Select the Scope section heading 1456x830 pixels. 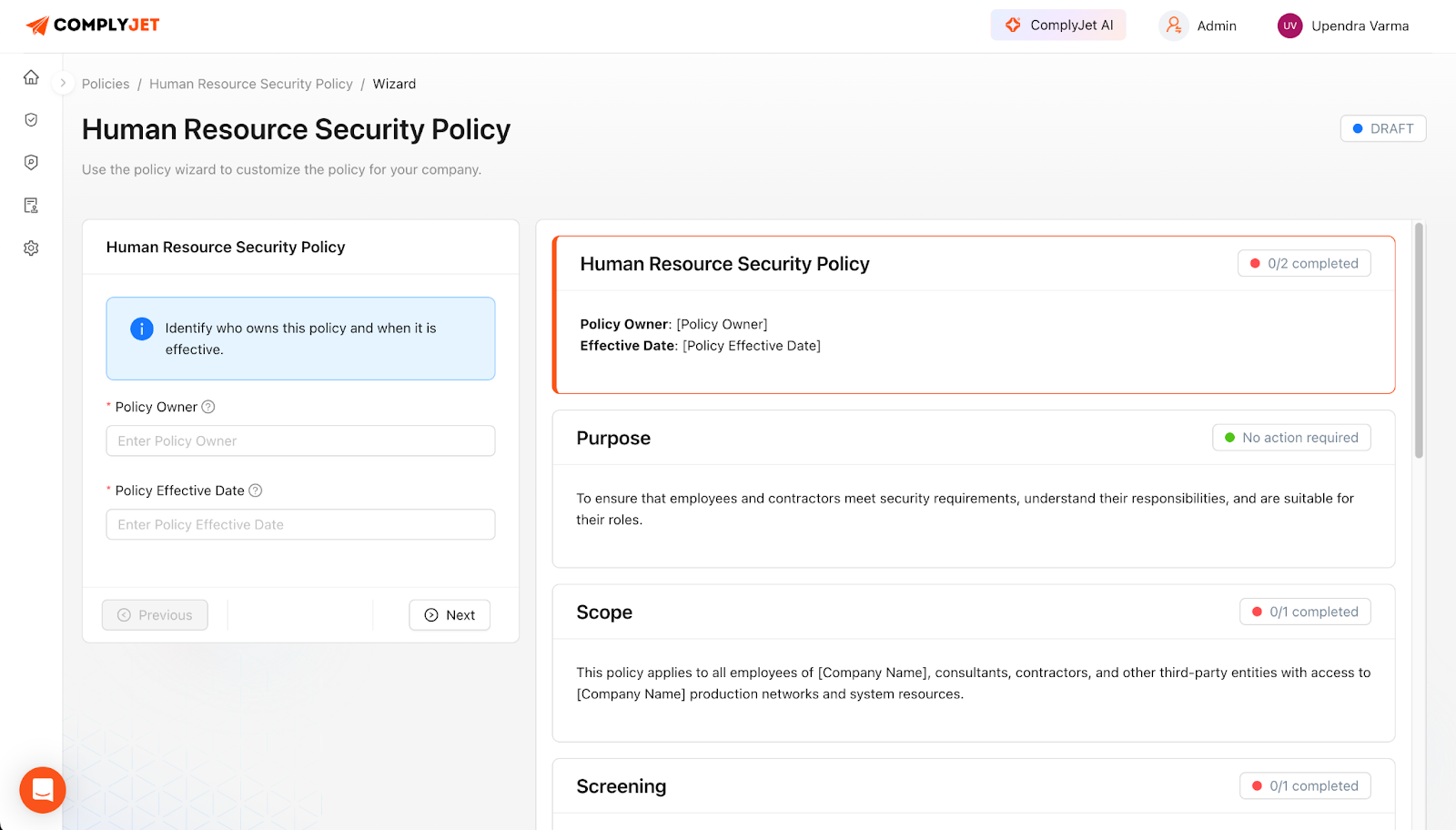click(x=604, y=612)
